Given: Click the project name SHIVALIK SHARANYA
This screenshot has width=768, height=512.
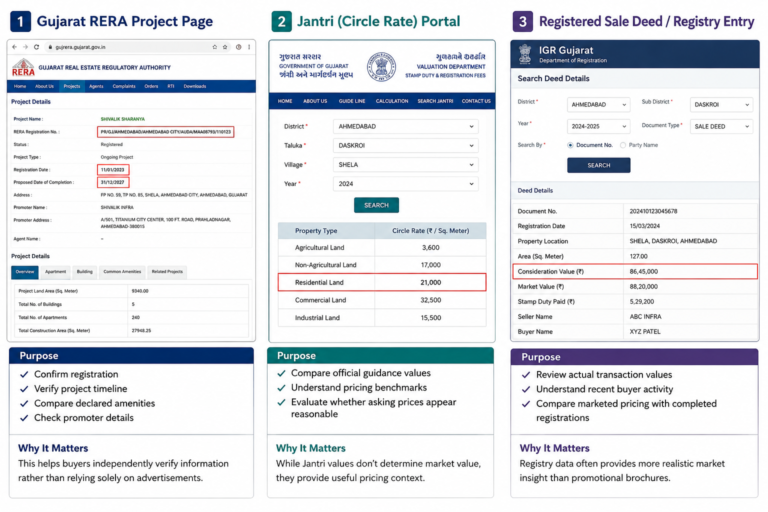Looking at the screenshot, I should (x=122, y=119).
